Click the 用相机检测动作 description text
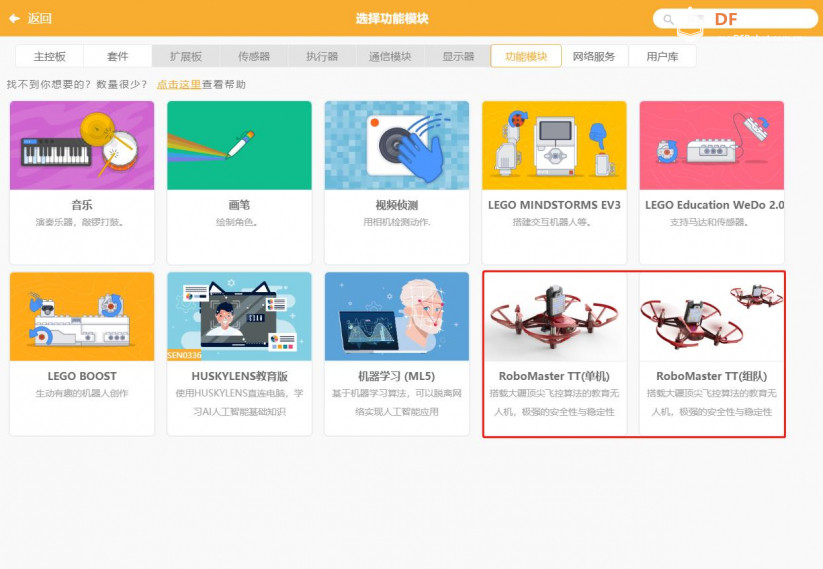Screen dimensions: 823x569 (x=397, y=222)
